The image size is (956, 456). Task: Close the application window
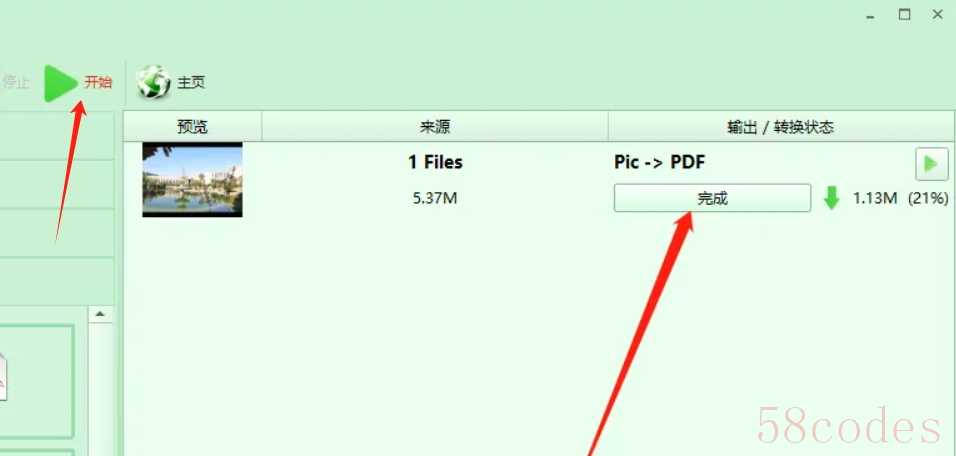pos(938,15)
